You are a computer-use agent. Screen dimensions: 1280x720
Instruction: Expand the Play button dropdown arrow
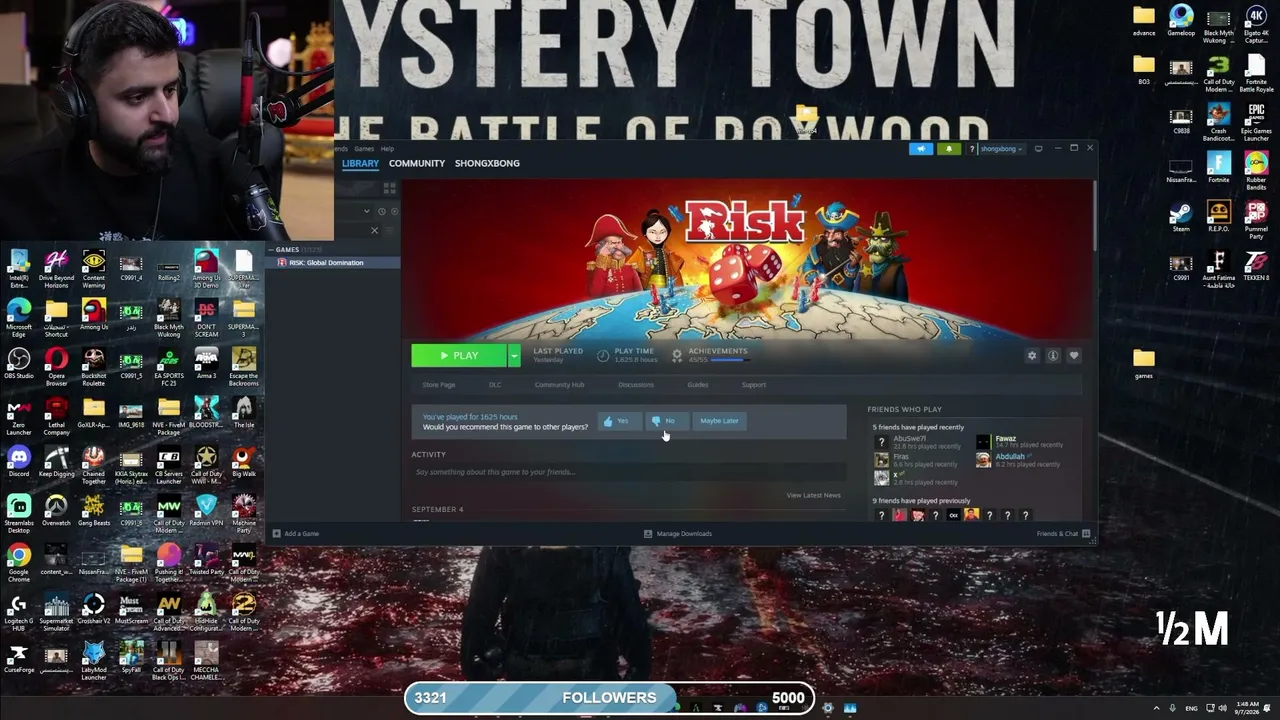[x=515, y=356]
